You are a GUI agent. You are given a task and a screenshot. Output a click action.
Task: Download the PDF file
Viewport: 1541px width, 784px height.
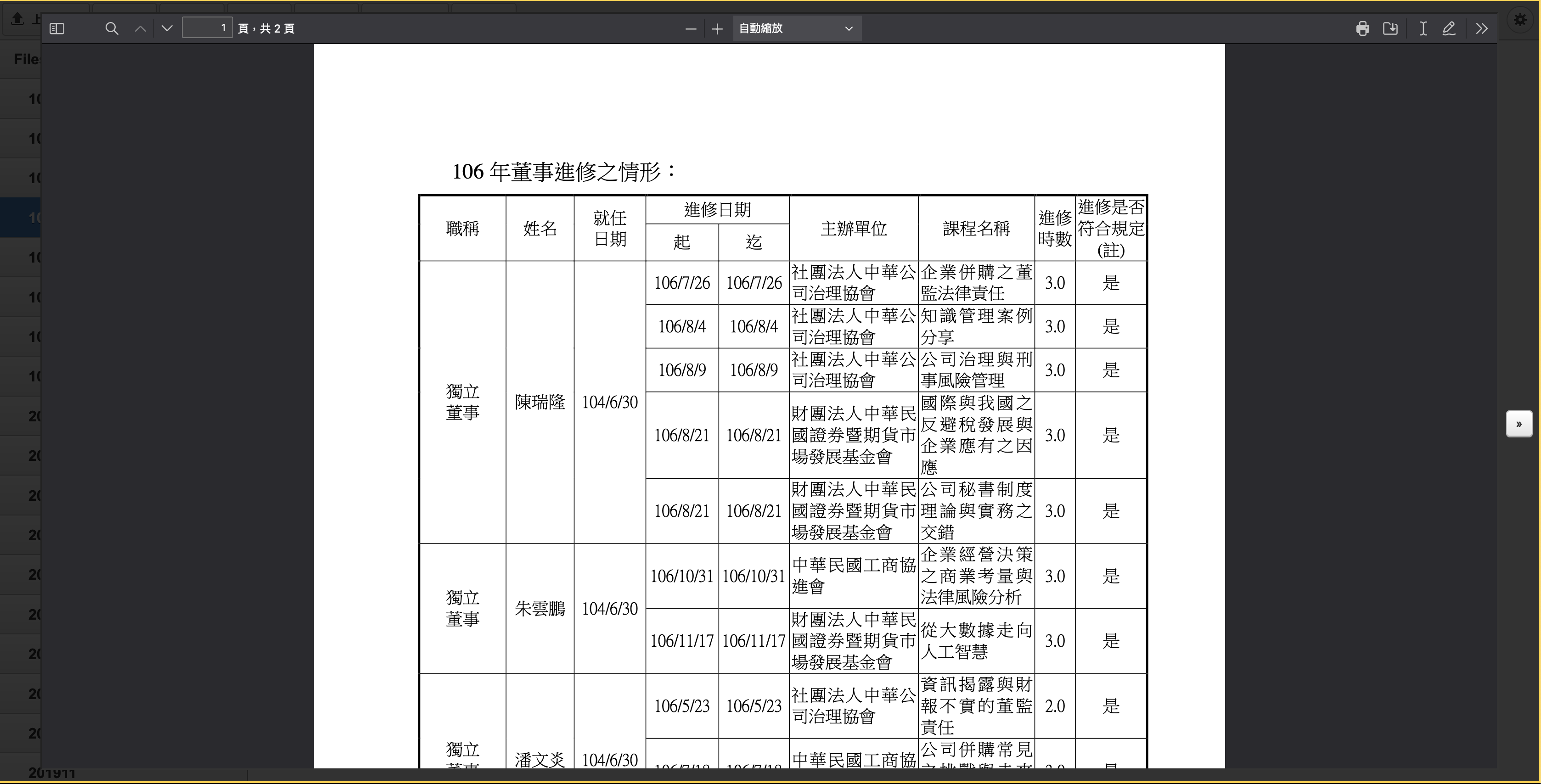point(1390,28)
